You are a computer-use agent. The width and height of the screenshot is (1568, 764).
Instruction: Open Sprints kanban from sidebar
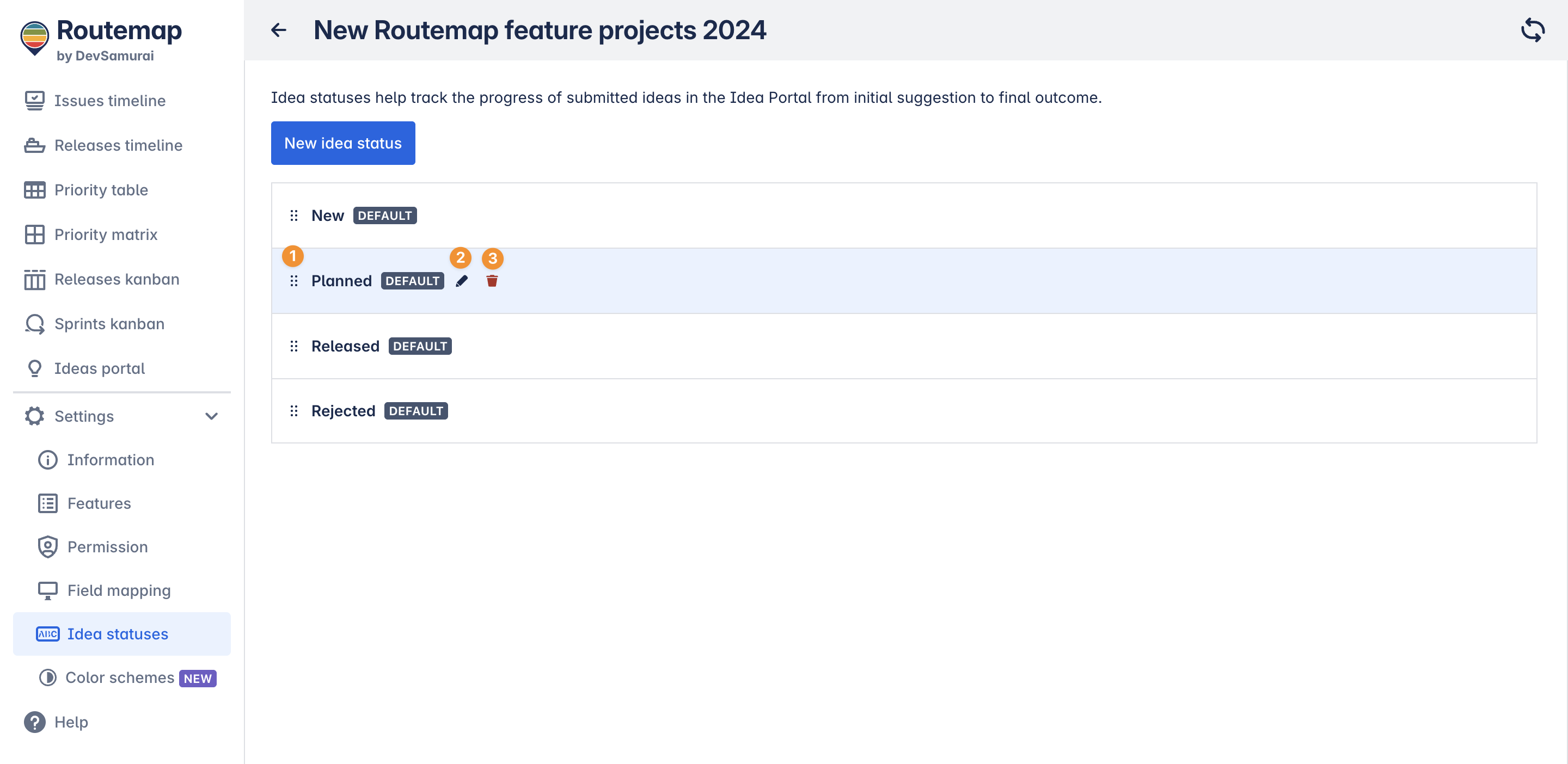109,324
